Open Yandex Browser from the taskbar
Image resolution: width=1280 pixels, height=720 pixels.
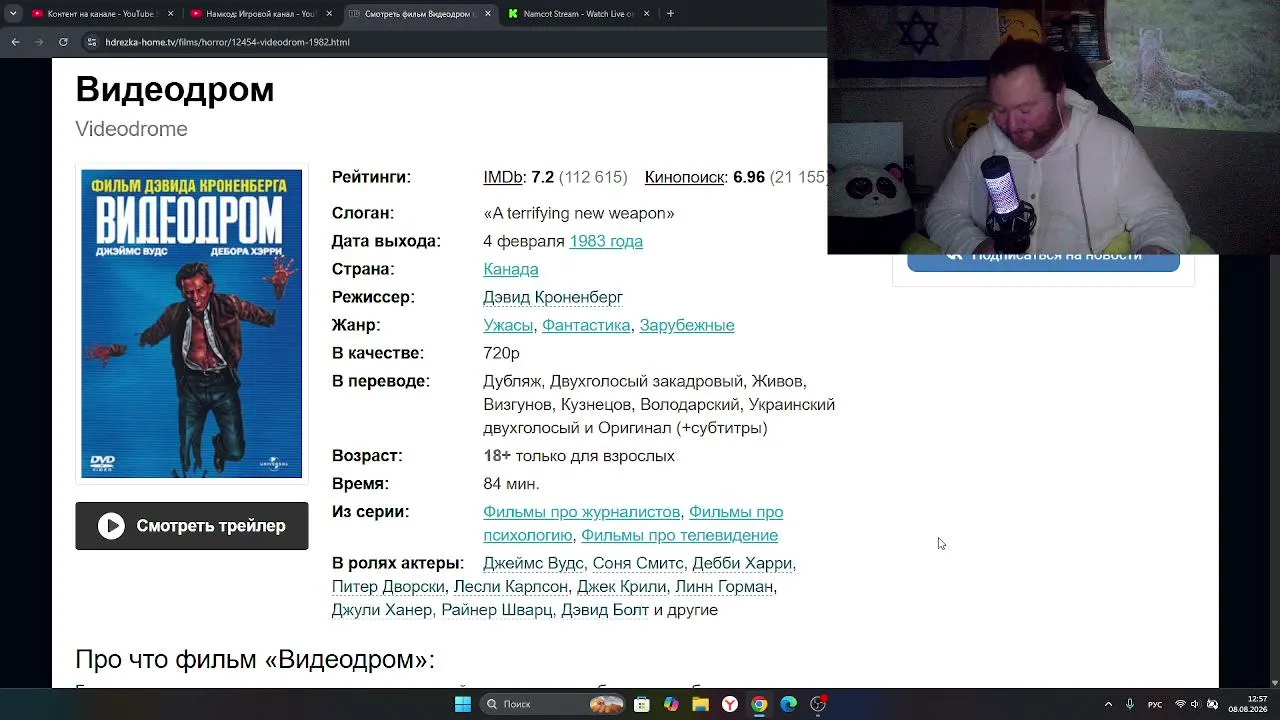click(730, 704)
